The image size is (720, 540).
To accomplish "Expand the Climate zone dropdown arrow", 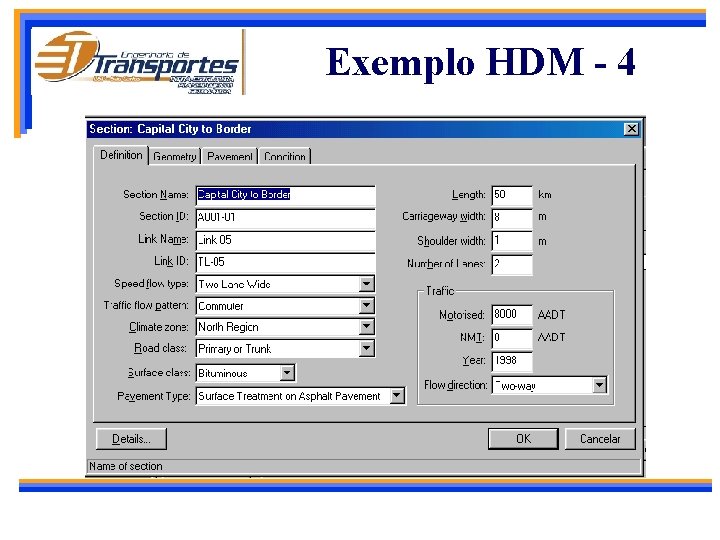I will click(366, 327).
